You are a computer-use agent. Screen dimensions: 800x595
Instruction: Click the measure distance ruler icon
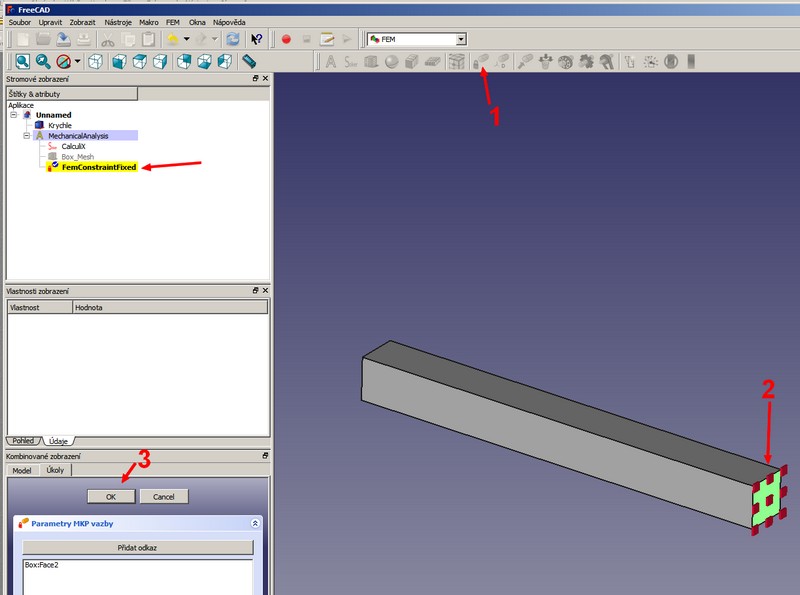point(249,62)
